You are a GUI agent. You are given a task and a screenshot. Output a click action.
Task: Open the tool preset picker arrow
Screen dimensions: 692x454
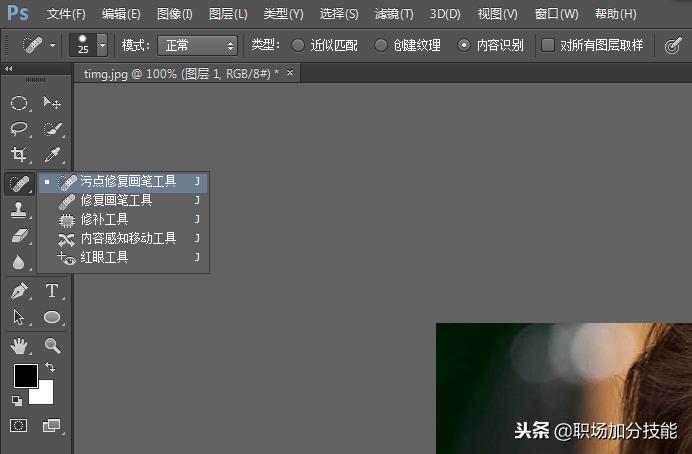pyautogui.click(x=53, y=45)
